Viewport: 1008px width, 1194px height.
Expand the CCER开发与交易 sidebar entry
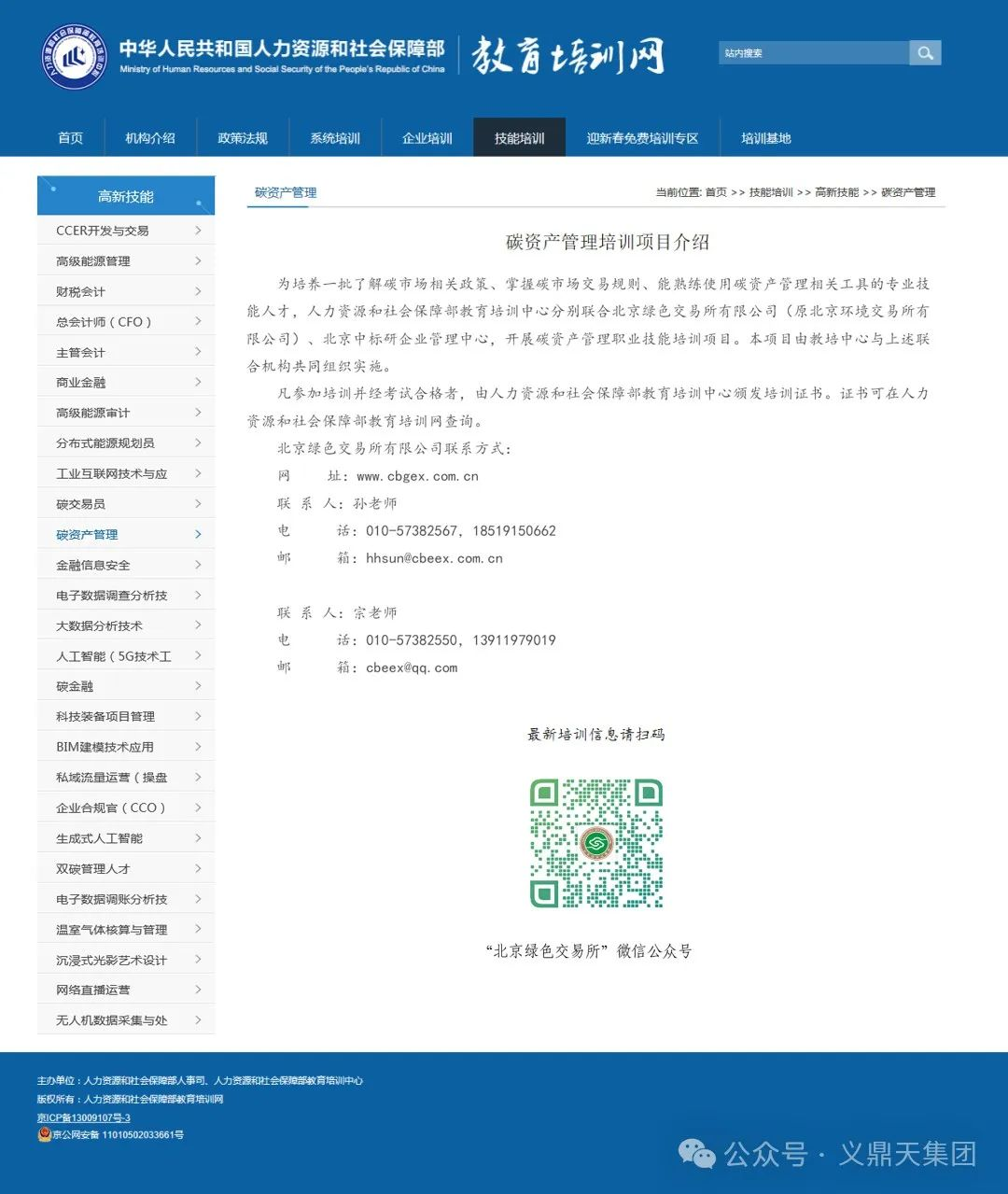126,231
